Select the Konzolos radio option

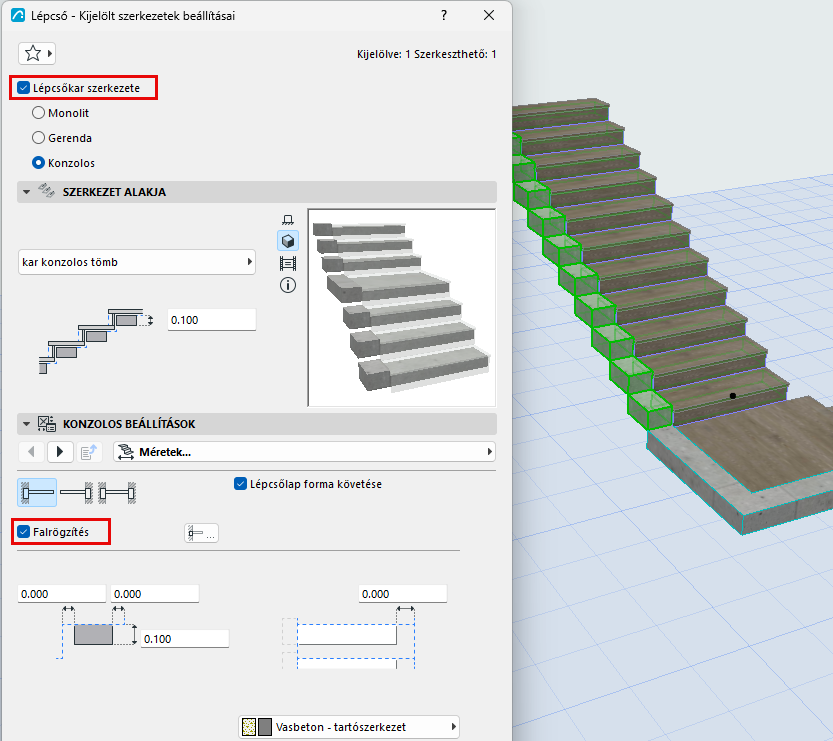click(x=38, y=163)
